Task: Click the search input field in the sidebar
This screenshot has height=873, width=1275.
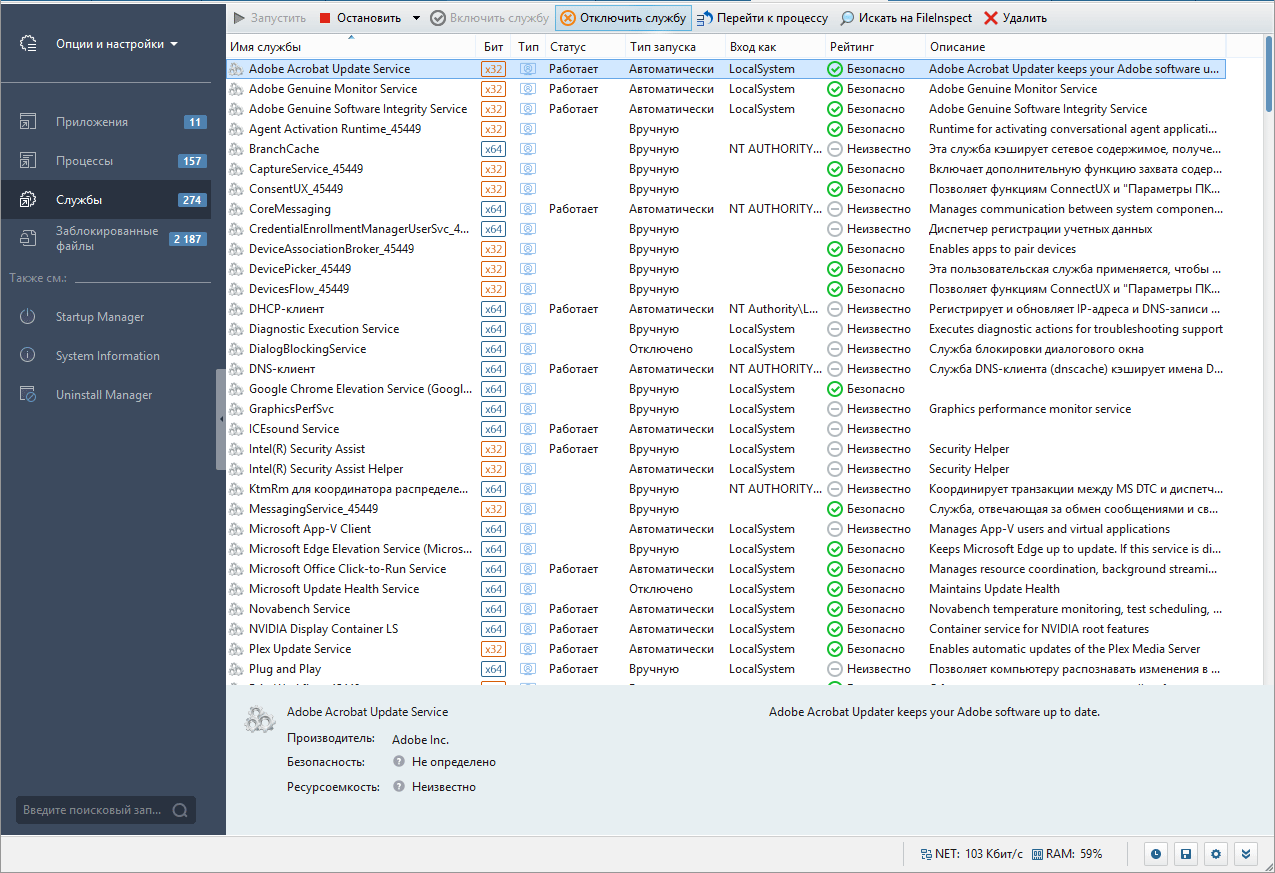Action: [94, 810]
